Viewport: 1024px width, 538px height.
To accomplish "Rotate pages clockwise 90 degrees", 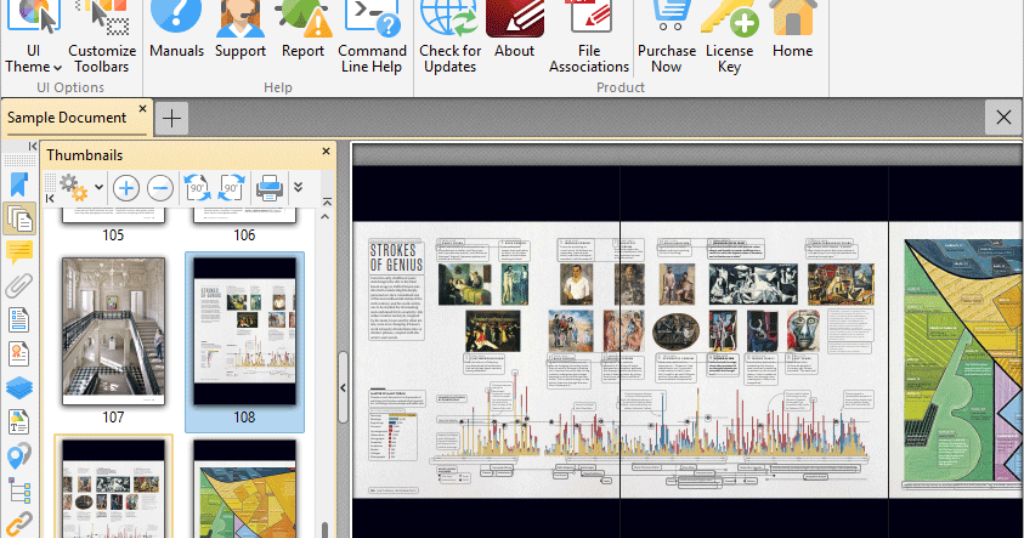I will point(232,188).
